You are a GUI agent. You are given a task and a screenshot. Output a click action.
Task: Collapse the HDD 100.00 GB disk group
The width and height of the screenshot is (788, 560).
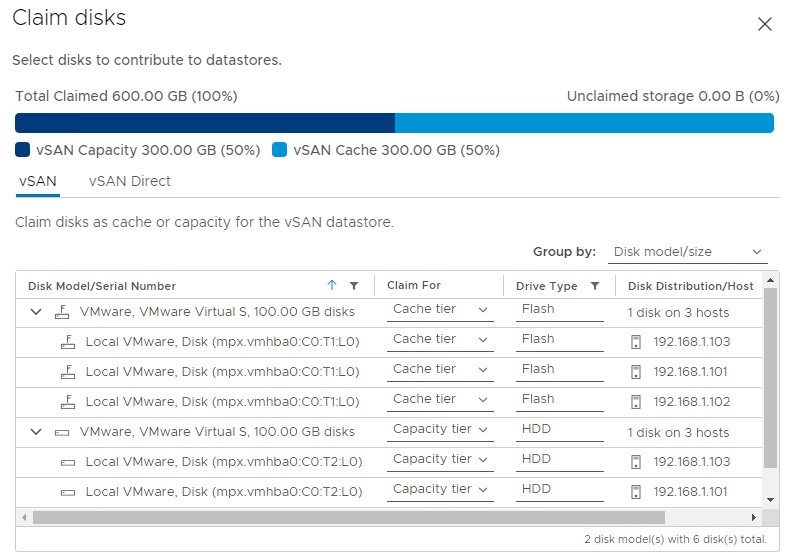(x=36, y=432)
